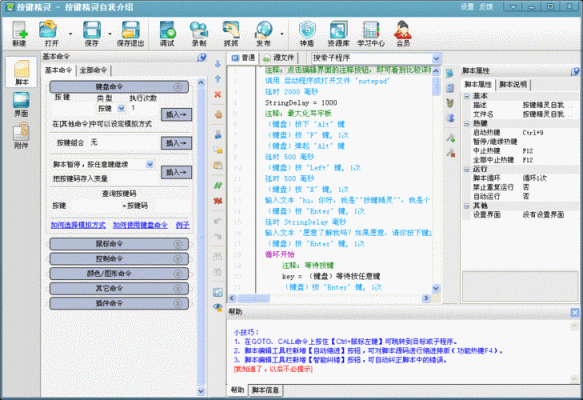Click the code editor horizontal scrollbar
This screenshot has height=400, width=583.
pos(329,298)
